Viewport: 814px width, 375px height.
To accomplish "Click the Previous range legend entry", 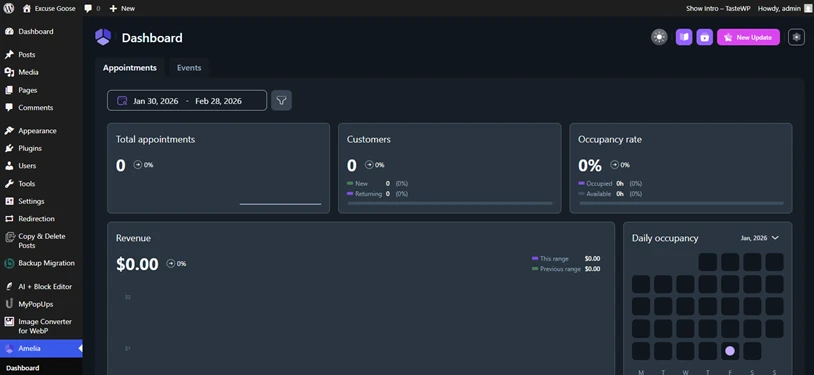I will click(x=566, y=269).
